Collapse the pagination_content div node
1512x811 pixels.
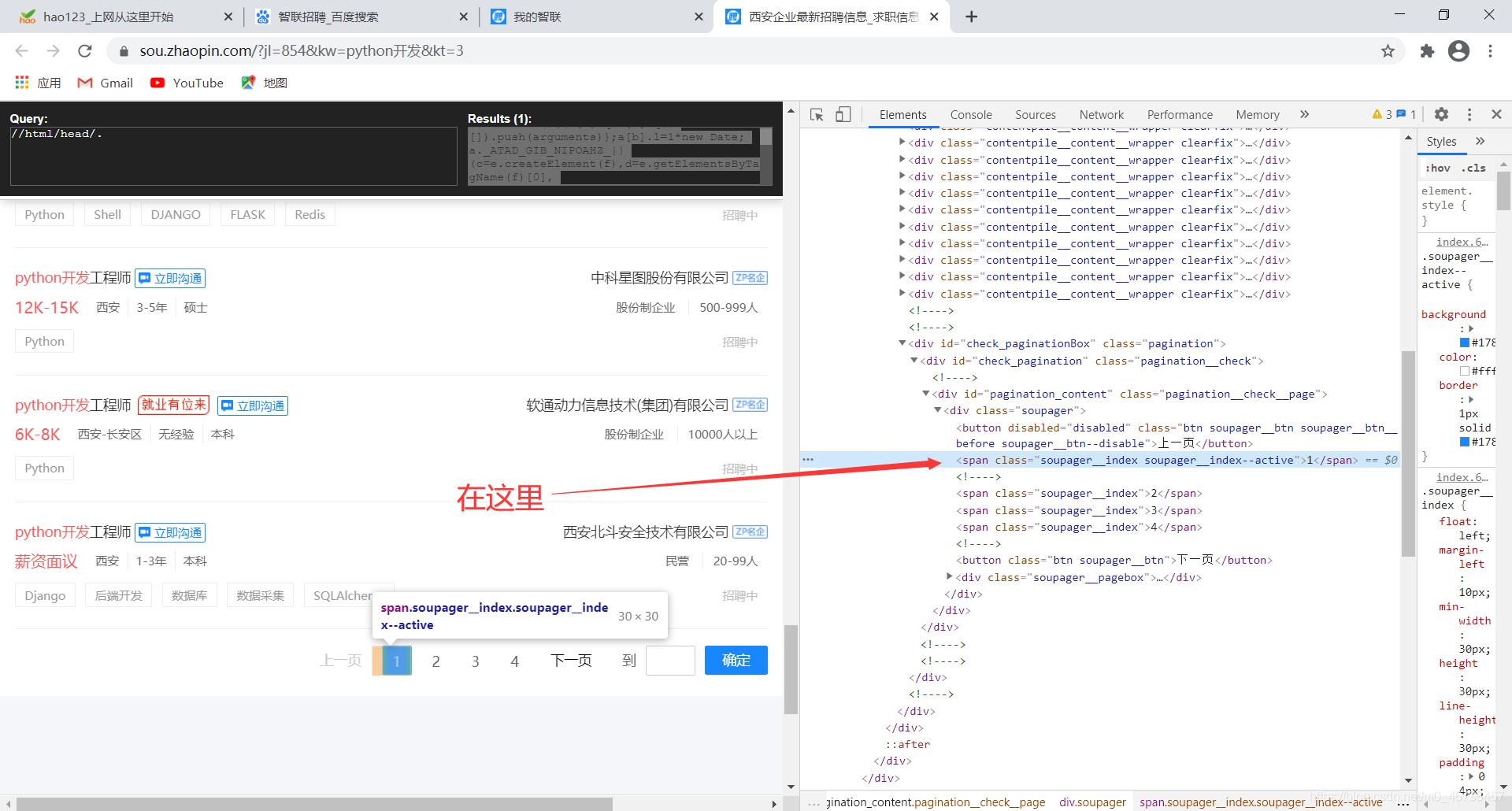coord(925,394)
